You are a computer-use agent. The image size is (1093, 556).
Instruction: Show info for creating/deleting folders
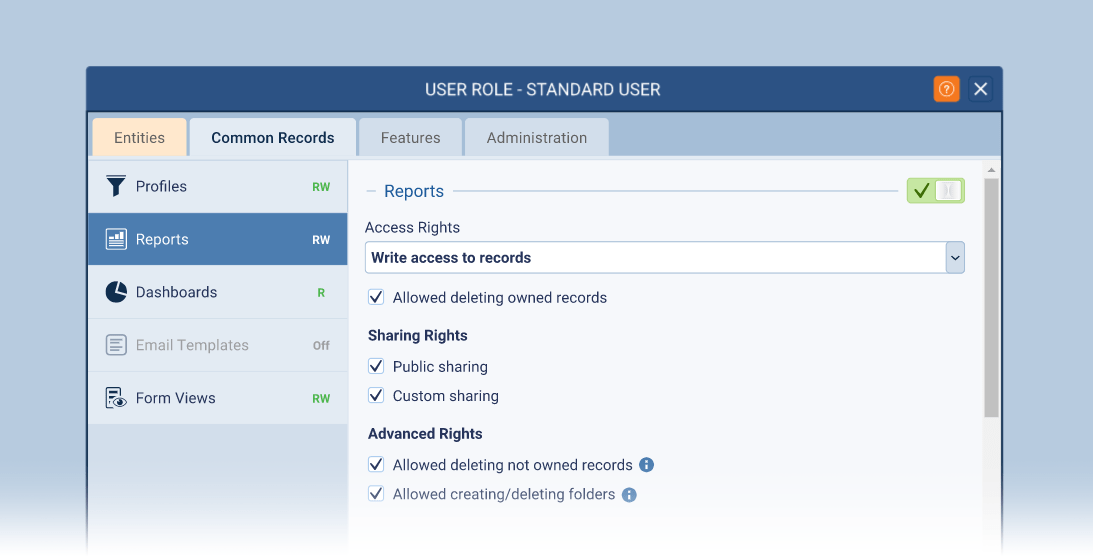629,494
